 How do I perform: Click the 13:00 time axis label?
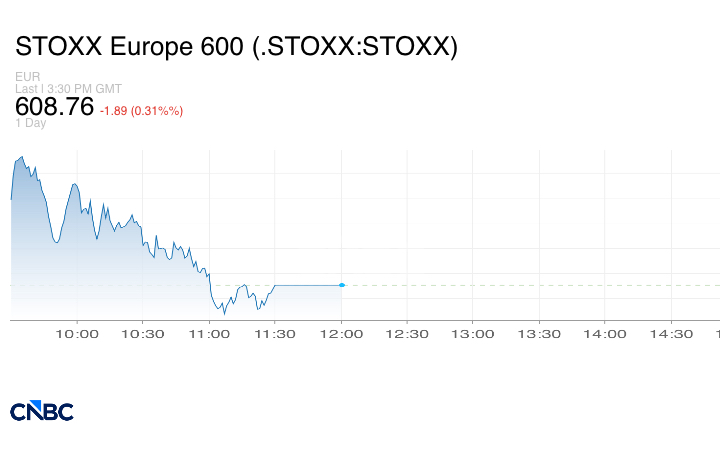tap(473, 334)
